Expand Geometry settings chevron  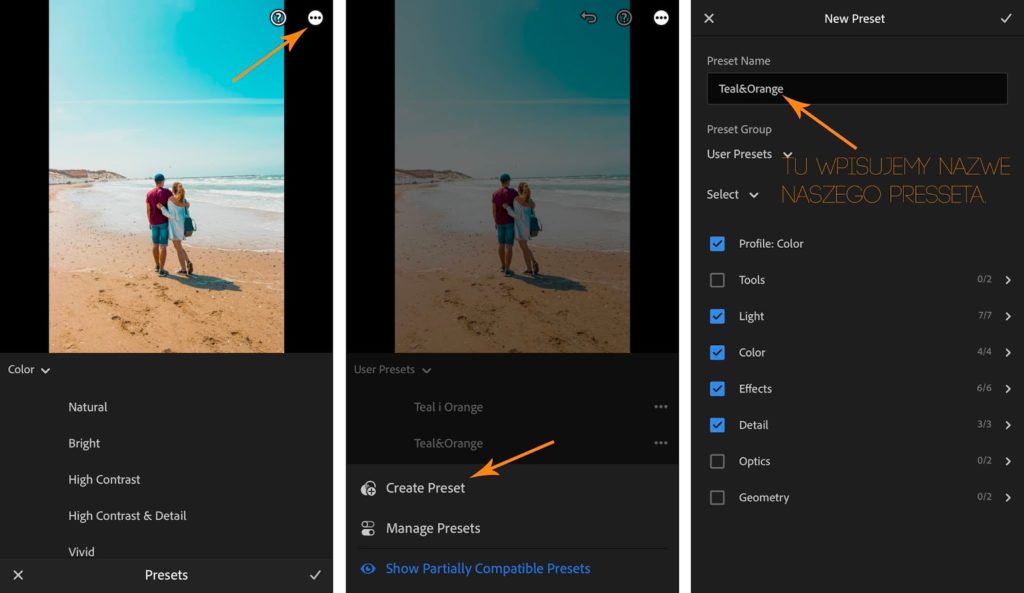pyautogui.click(x=1008, y=498)
